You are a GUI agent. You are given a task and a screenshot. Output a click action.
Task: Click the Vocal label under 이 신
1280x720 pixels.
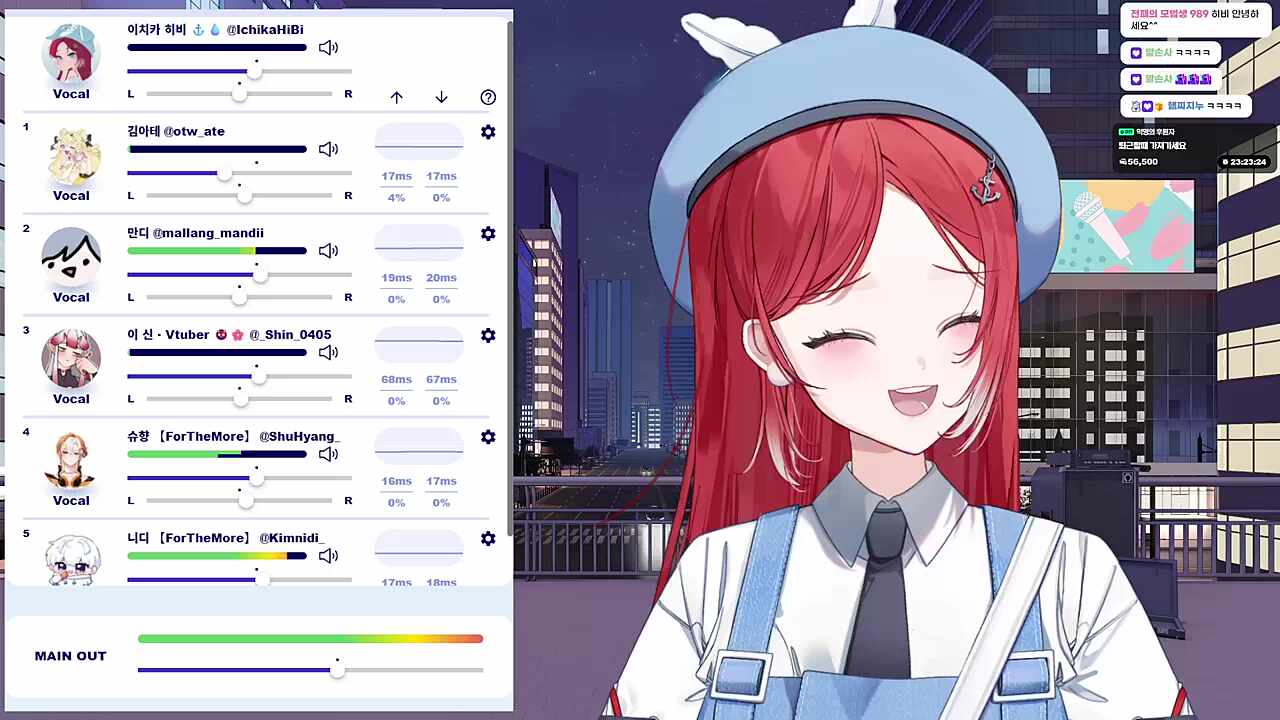click(x=71, y=399)
